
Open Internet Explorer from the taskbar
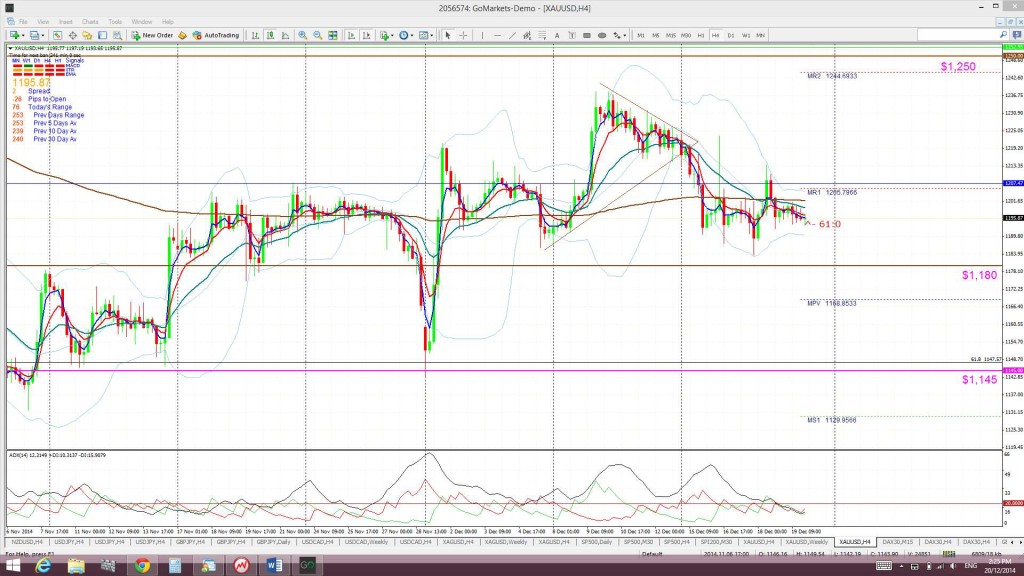click(43, 566)
